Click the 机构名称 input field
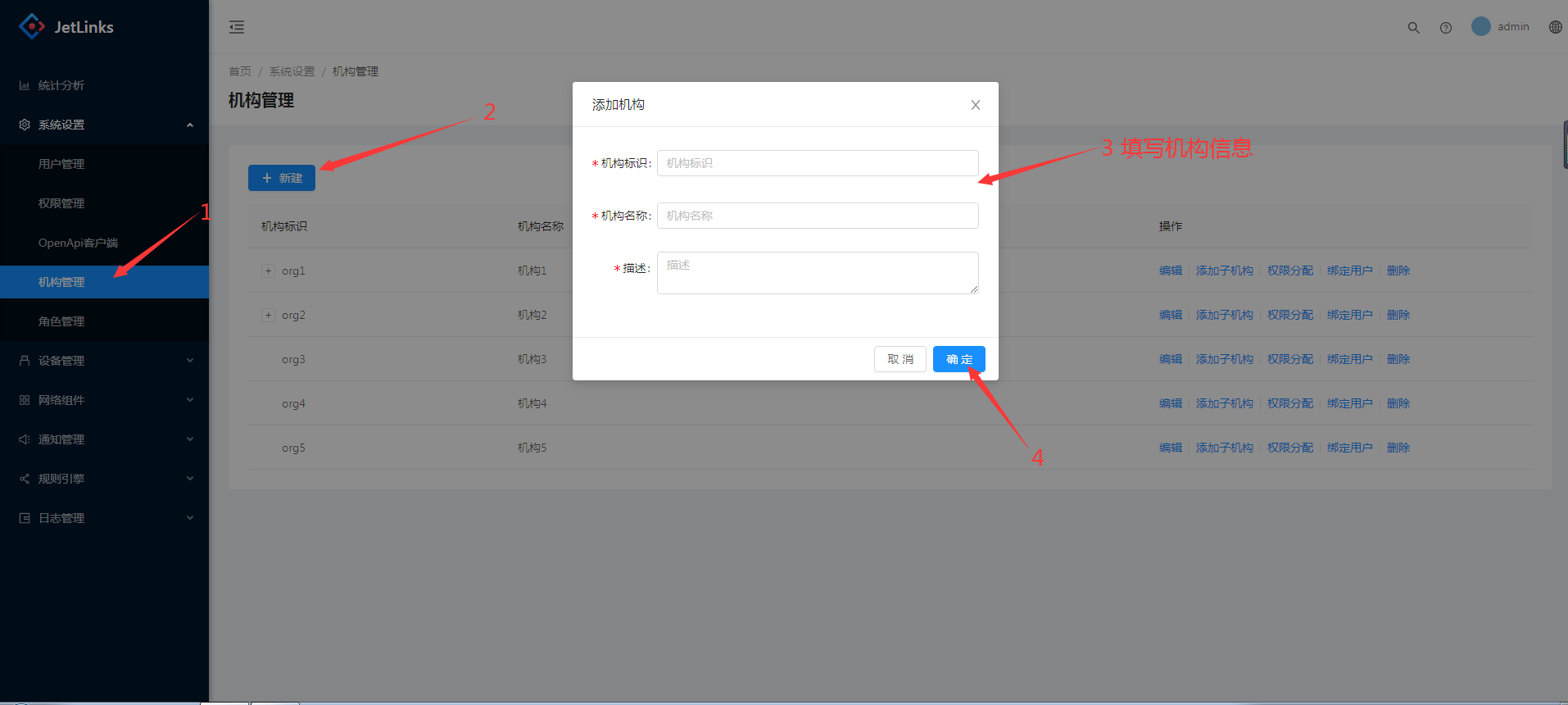The height and width of the screenshot is (705, 1568). pyautogui.click(x=817, y=216)
